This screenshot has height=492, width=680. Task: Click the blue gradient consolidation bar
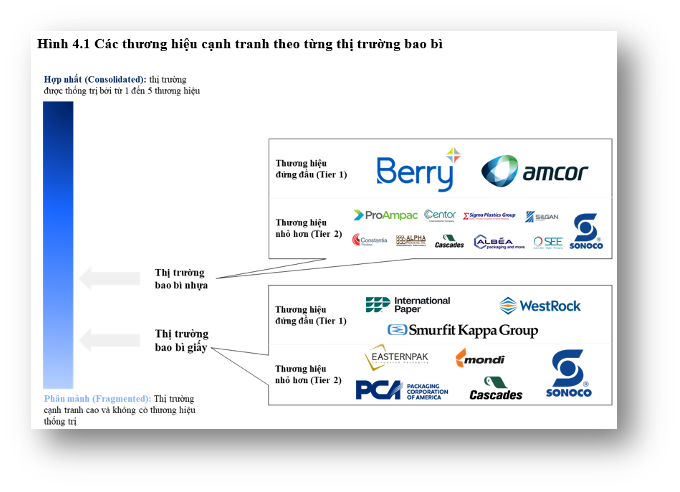[58, 243]
